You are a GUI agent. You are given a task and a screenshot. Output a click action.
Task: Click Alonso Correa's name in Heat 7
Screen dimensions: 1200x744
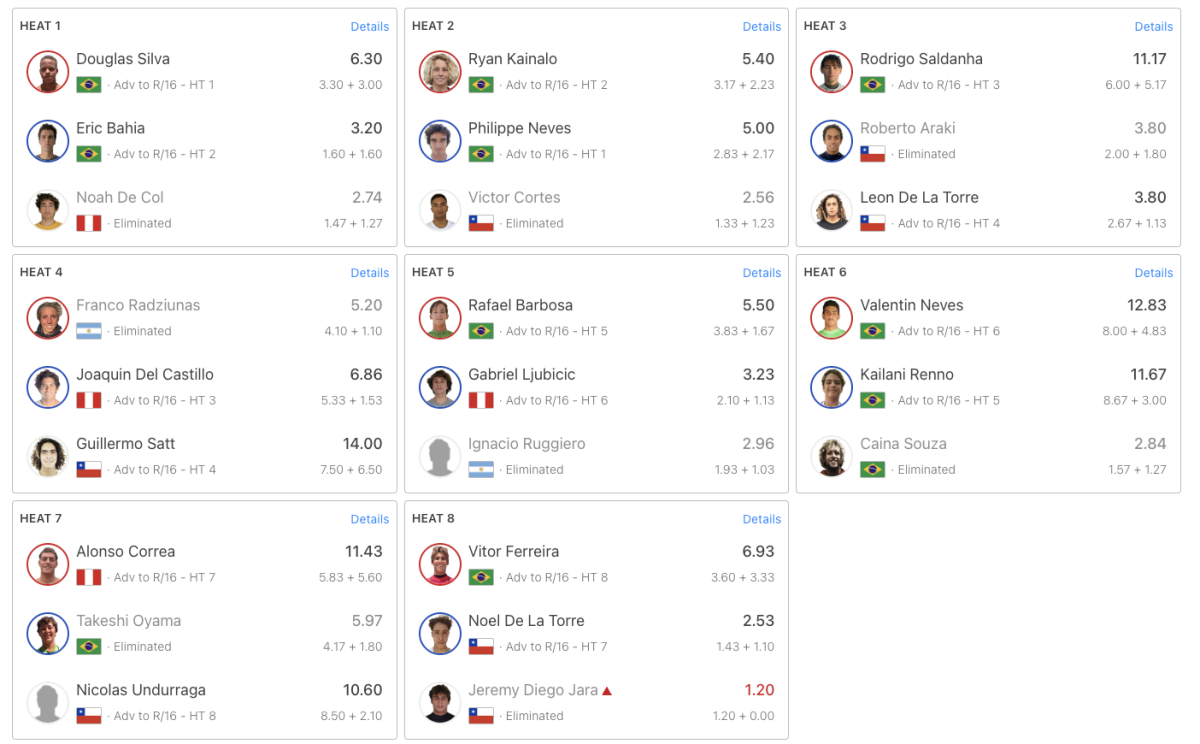click(125, 551)
